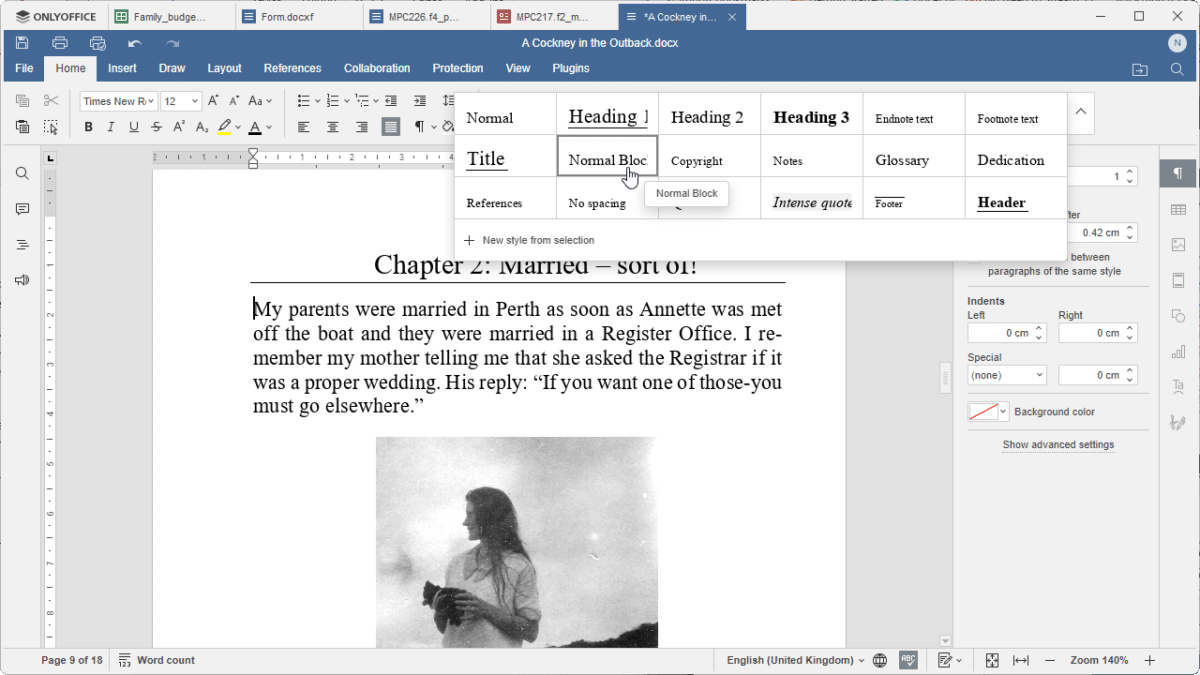Screen dimensions: 1200x675
Task: Open Text Art settings panel
Action: point(1178,385)
